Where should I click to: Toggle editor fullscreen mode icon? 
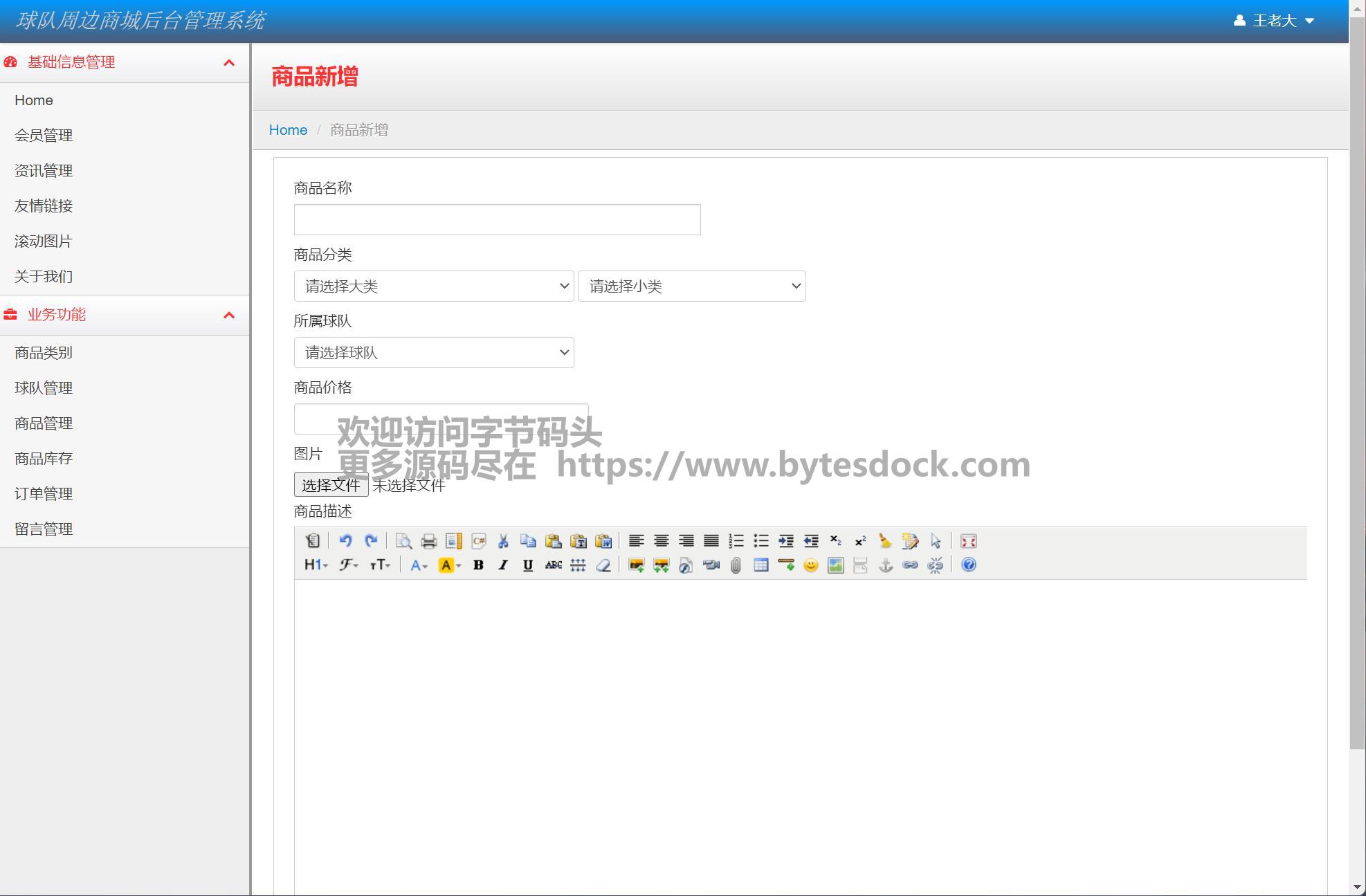(968, 541)
